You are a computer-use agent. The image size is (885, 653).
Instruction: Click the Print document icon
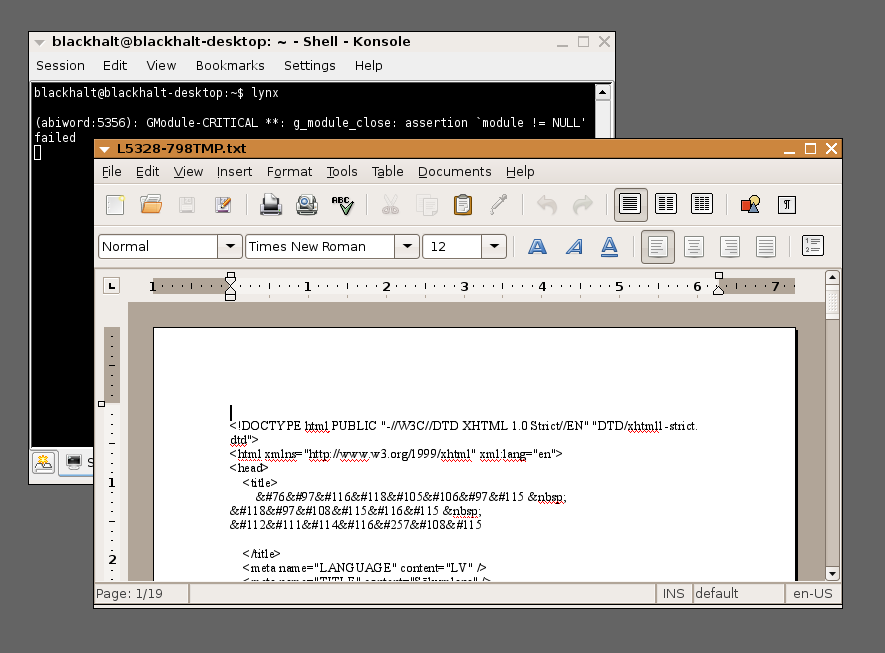pos(271,205)
